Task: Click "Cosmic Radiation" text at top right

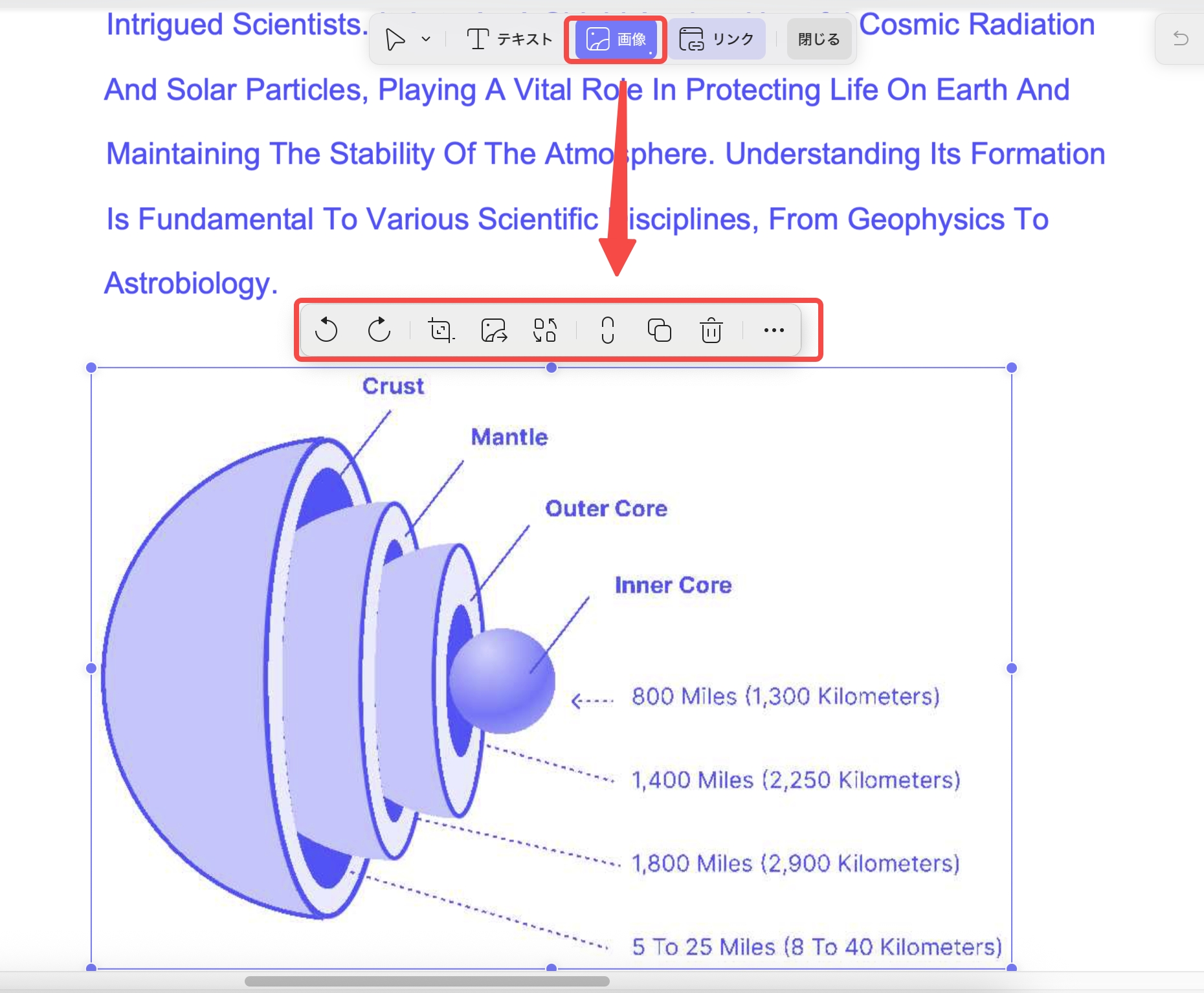Action: point(977,25)
